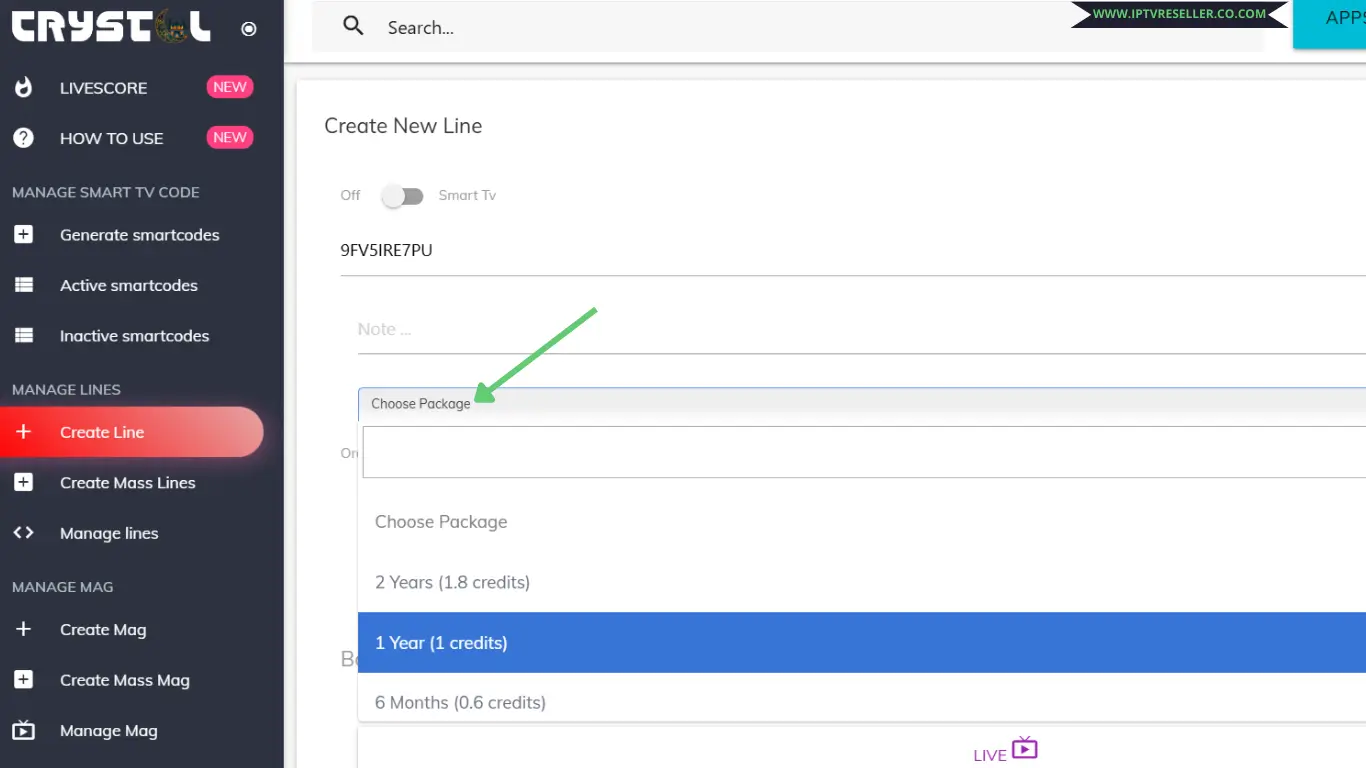
Task: Choose the 6 Months (0.6 credits) option
Action: tap(458, 702)
